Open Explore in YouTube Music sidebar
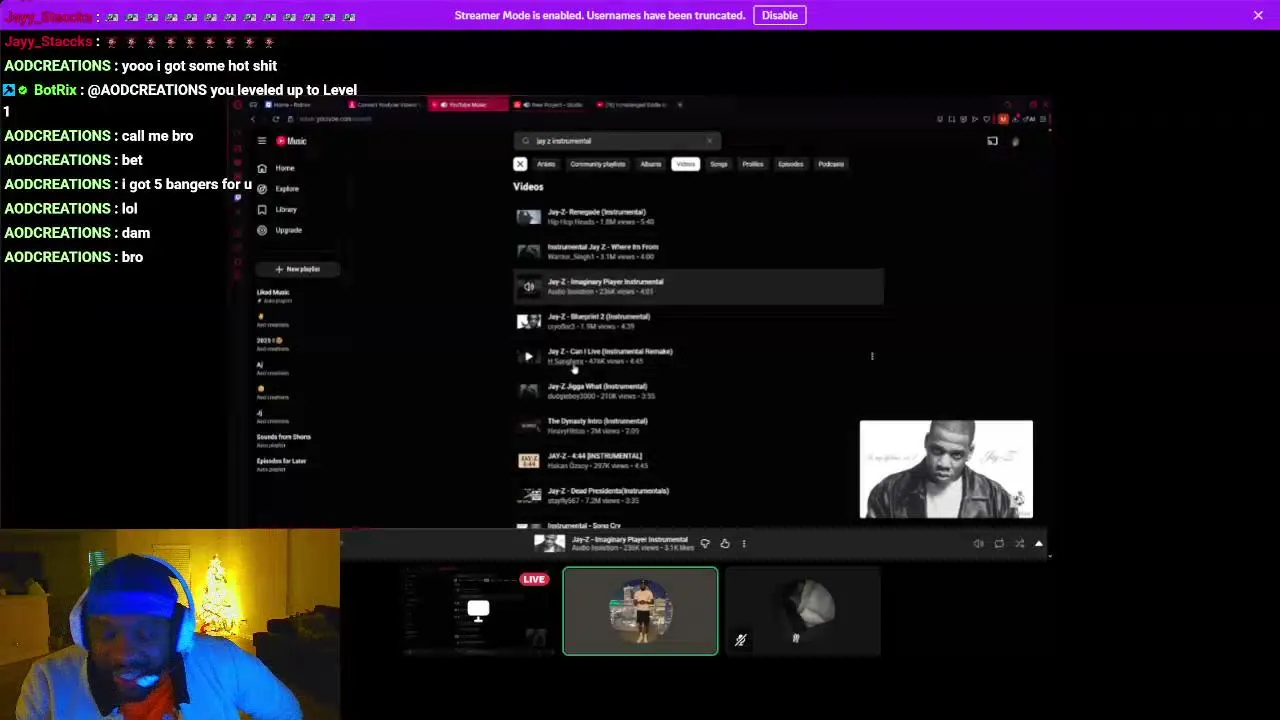The image size is (1280, 720). point(279,189)
